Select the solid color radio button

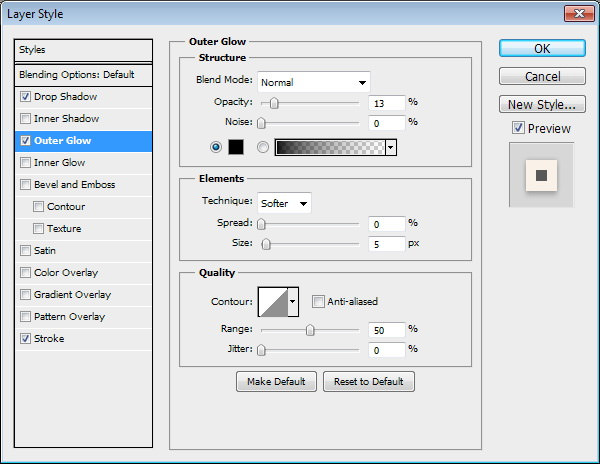(216, 147)
